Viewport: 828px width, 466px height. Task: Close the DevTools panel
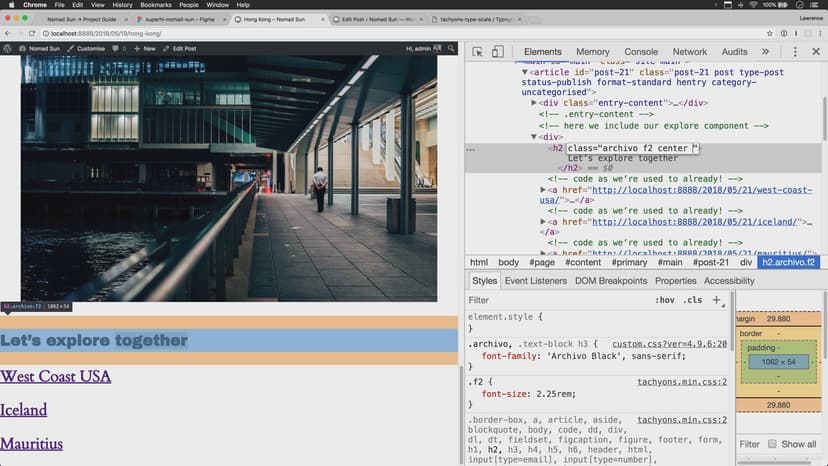(815, 52)
